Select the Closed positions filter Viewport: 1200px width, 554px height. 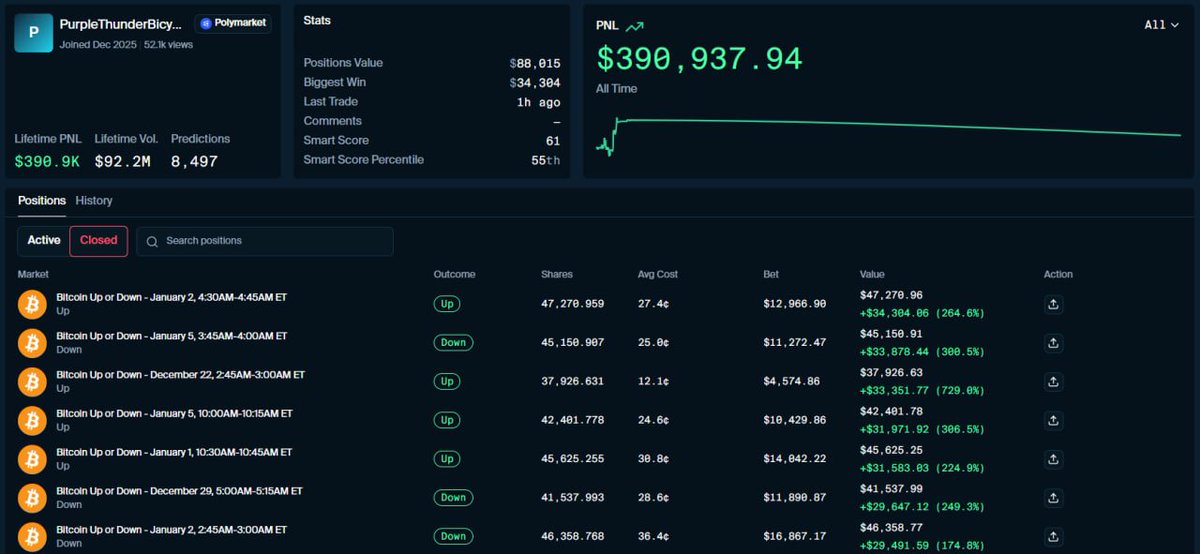99,240
